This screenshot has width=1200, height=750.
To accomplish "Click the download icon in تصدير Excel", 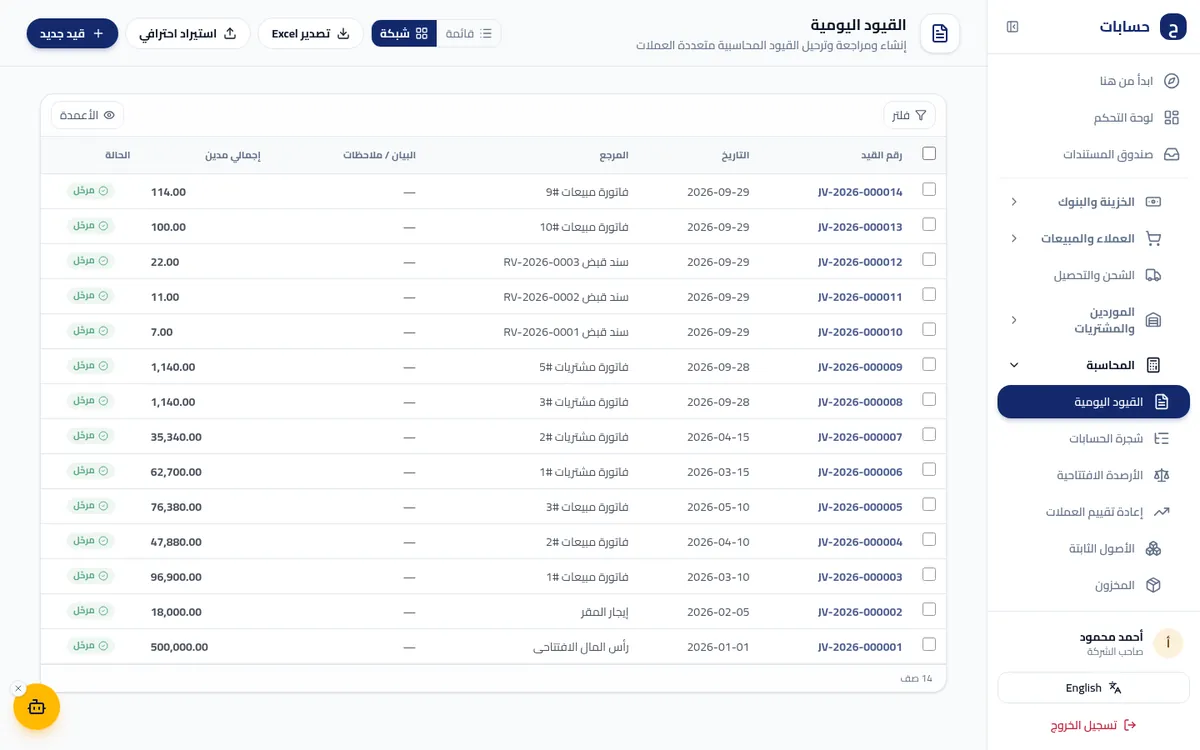I will pos(344,33).
